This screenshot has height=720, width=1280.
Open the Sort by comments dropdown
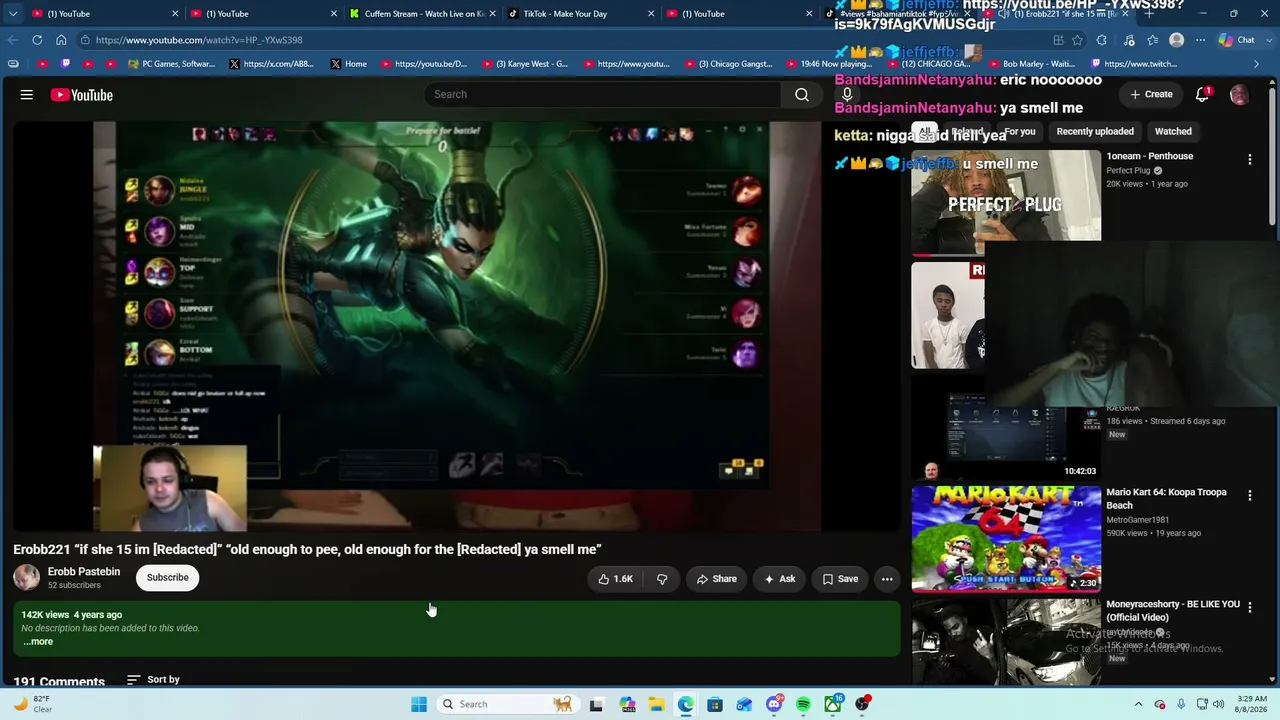coord(153,680)
